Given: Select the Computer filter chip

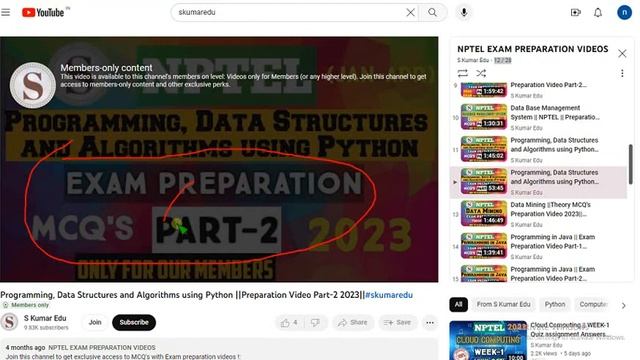Looking at the screenshot, I should pos(592,304).
